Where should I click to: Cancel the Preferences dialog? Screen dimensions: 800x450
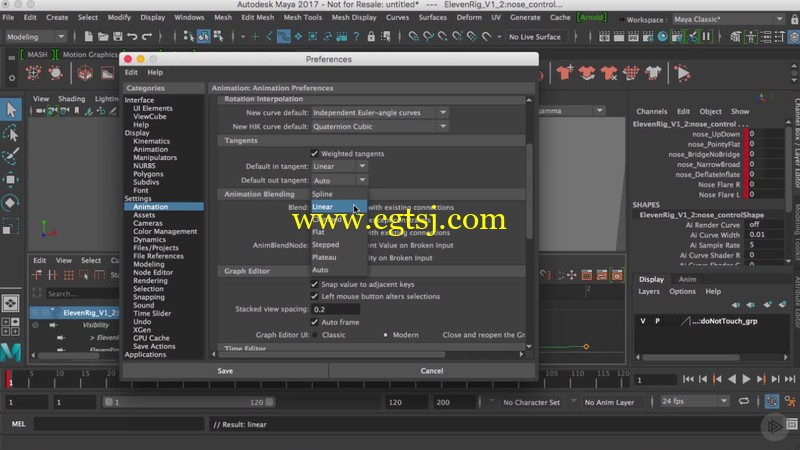click(x=432, y=371)
